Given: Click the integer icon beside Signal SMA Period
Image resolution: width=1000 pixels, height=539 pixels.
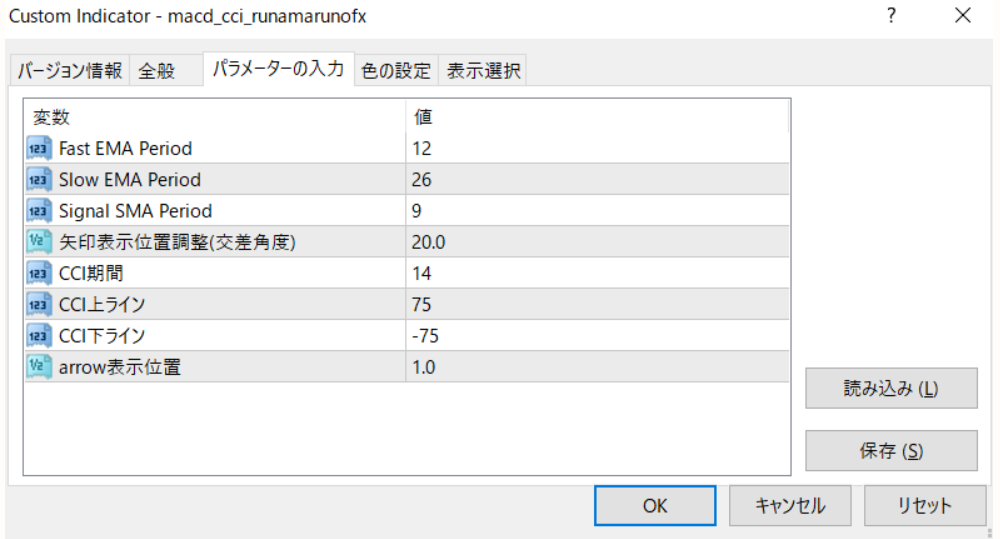Looking at the screenshot, I should pos(39,211).
